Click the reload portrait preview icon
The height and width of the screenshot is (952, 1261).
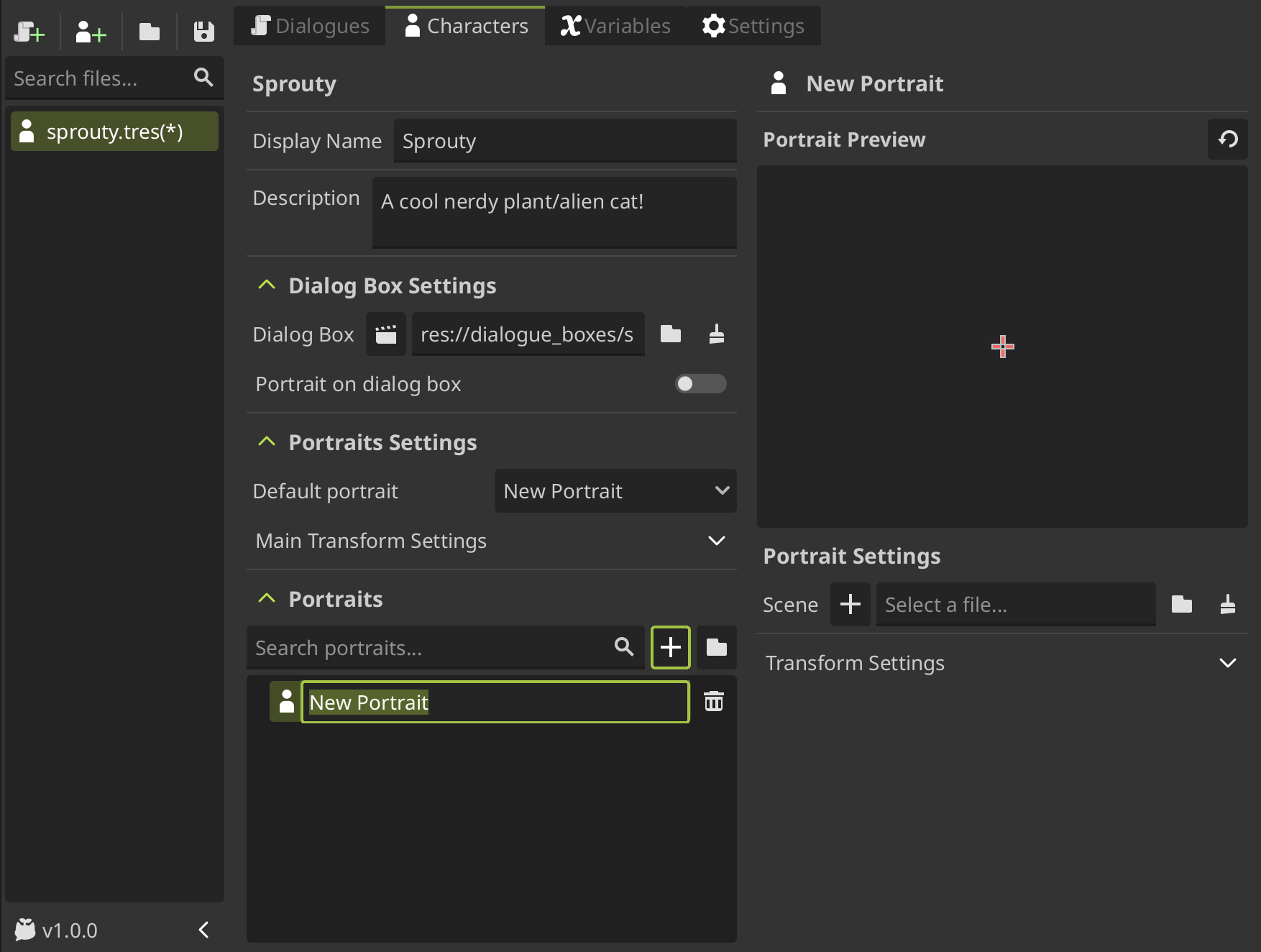pos(1228,139)
